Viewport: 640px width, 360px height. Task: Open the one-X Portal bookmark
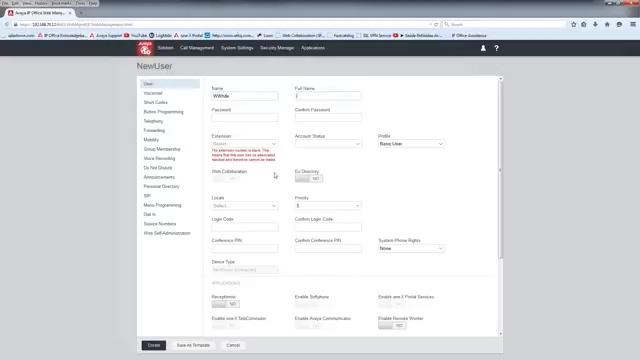pyautogui.click(x=188, y=36)
